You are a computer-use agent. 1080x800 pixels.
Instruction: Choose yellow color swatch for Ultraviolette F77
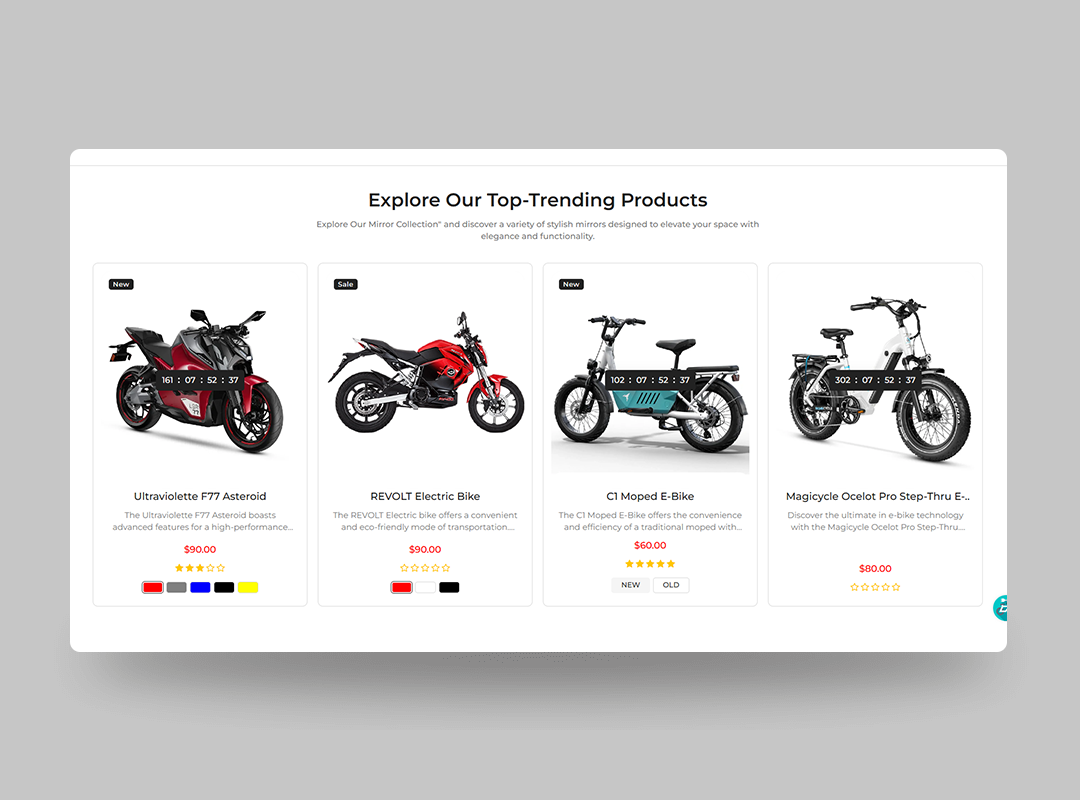[x=248, y=587]
